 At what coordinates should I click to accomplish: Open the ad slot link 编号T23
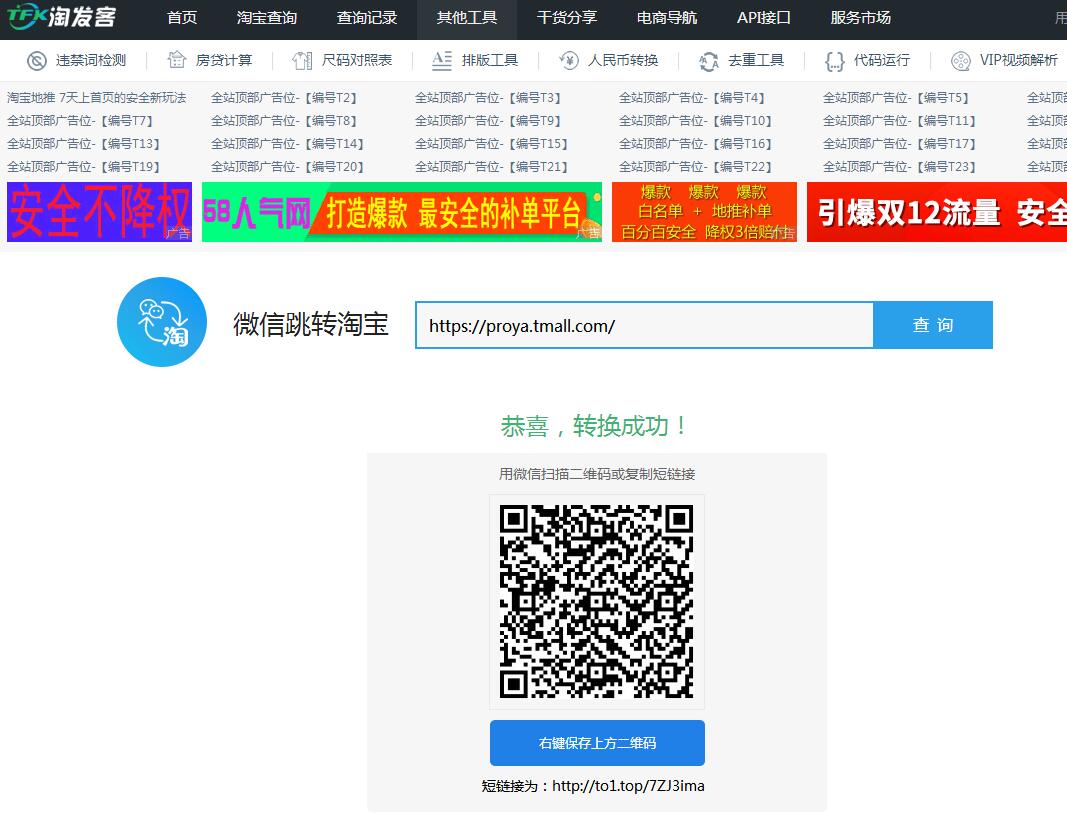900,167
